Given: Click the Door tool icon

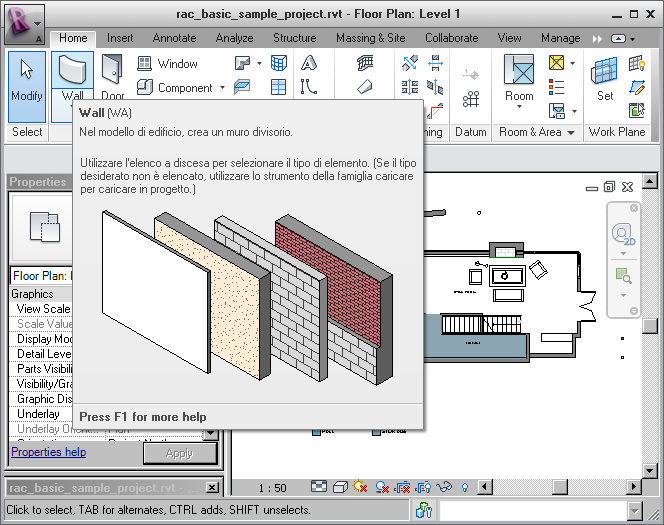Looking at the screenshot, I should point(113,69).
